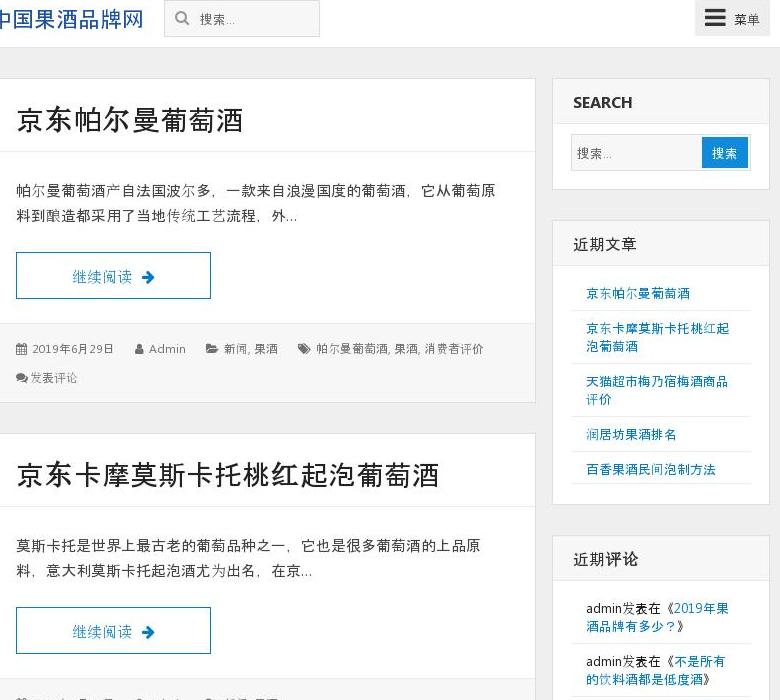Viewport: 780px width, 700px height.
Task: Focus the sidebar 搜索 text box
Action: point(636,153)
